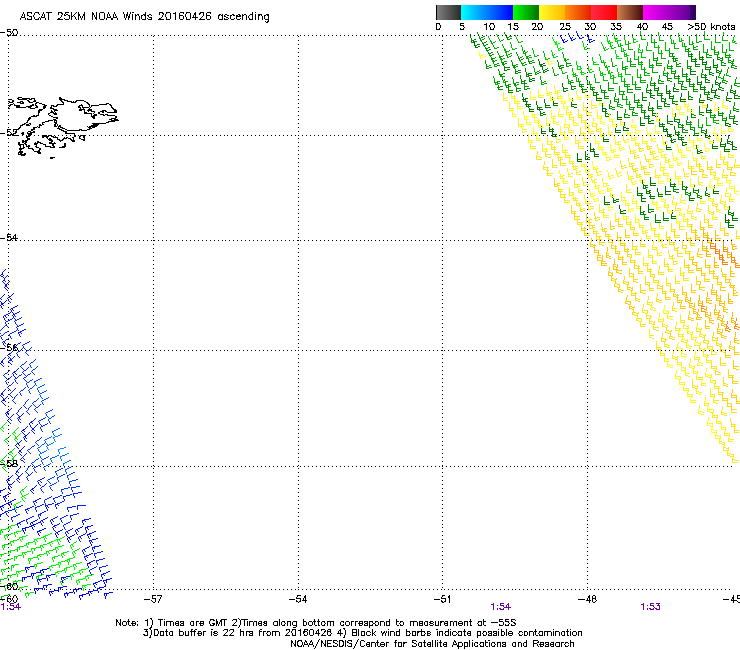This screenshot has width=740, height=650.
Task: Click the 1:53 time stamp below map
Action: 650,607
